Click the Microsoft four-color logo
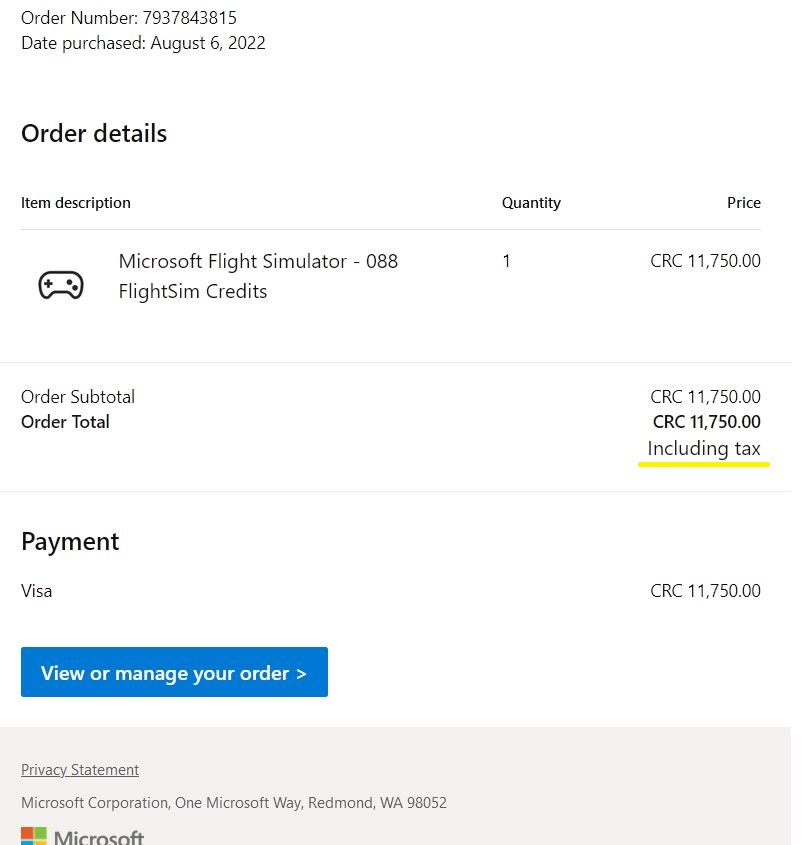This screenshot has height=845, width=803. (34, 836)
